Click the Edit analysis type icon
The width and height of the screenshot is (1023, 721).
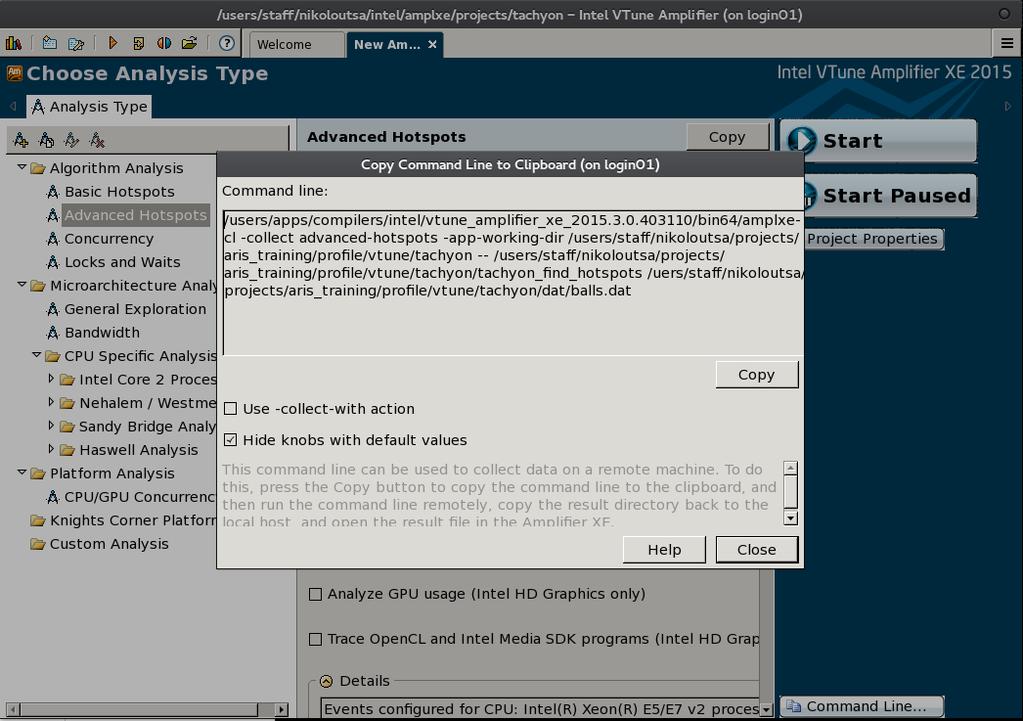[72, 140]
